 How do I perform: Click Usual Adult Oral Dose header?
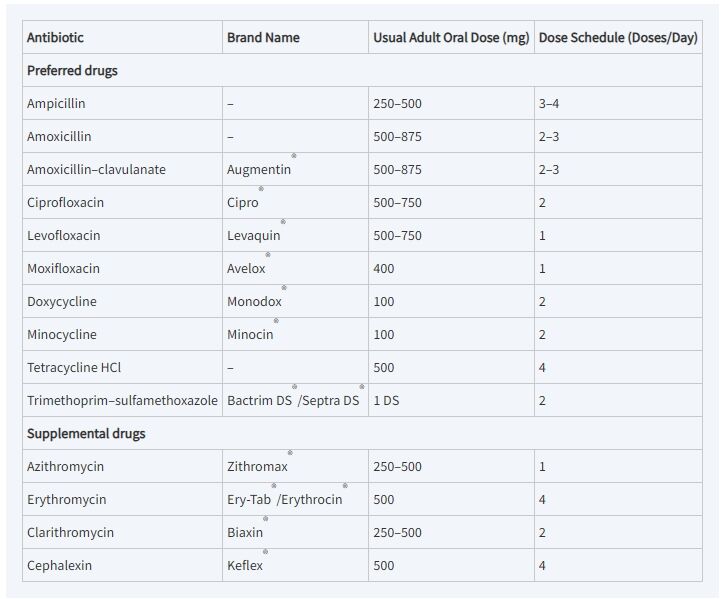pos(450,37)
